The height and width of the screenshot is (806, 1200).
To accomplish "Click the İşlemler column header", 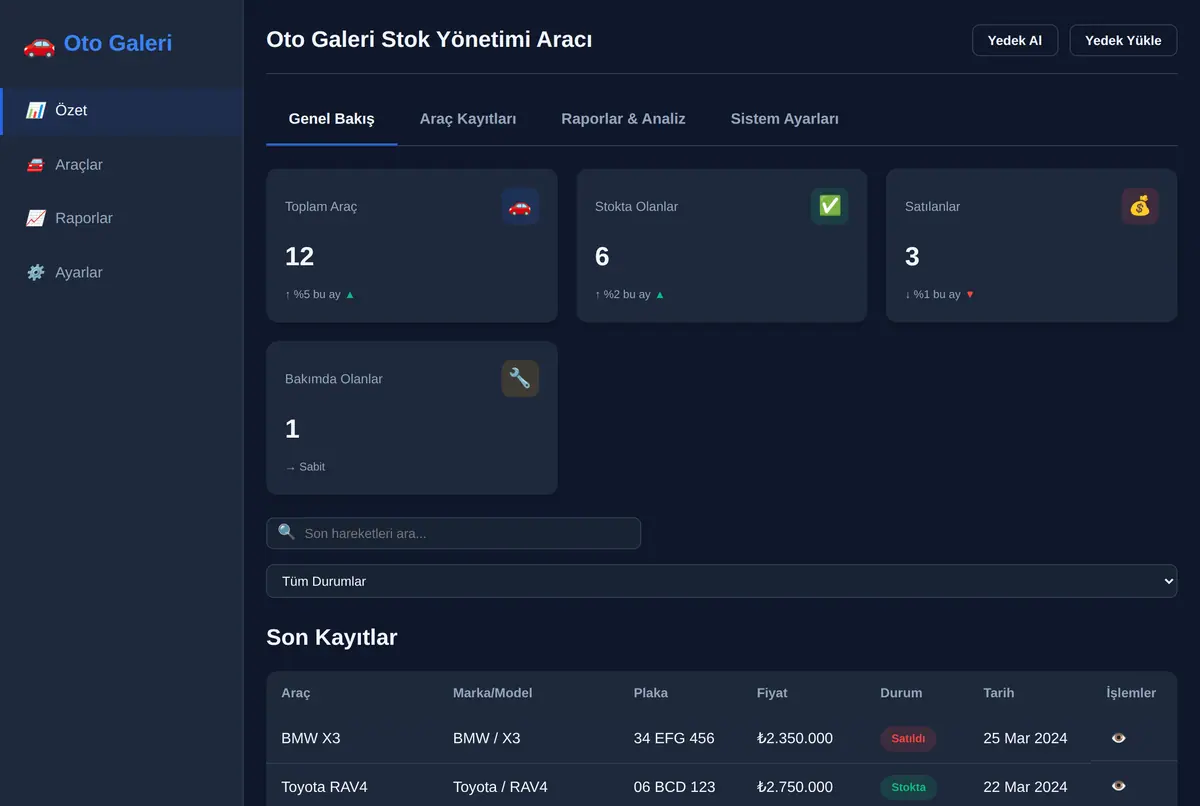I will (x=1131, y=692).
